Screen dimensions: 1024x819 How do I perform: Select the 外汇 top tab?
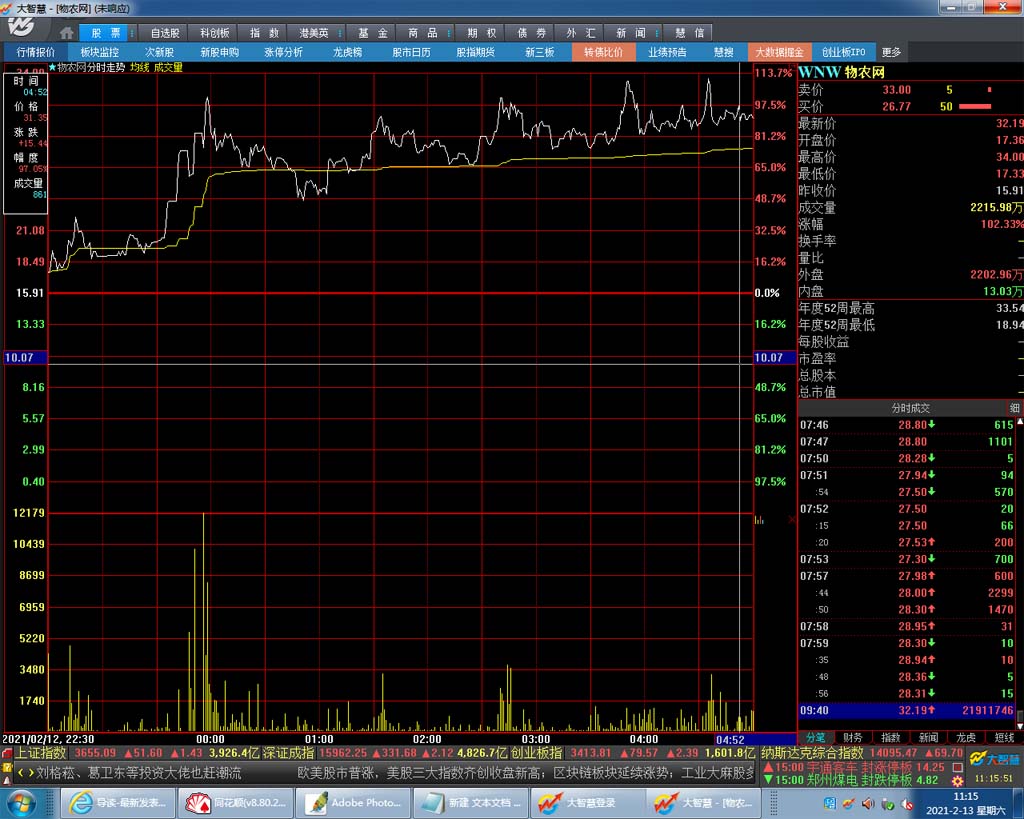click(x=581, y=33)
